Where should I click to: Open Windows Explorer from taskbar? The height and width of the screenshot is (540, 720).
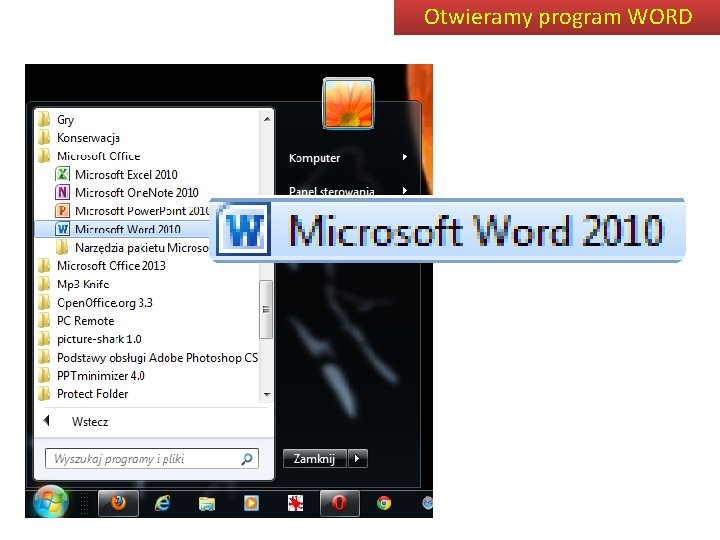click(x=207, y=504)
